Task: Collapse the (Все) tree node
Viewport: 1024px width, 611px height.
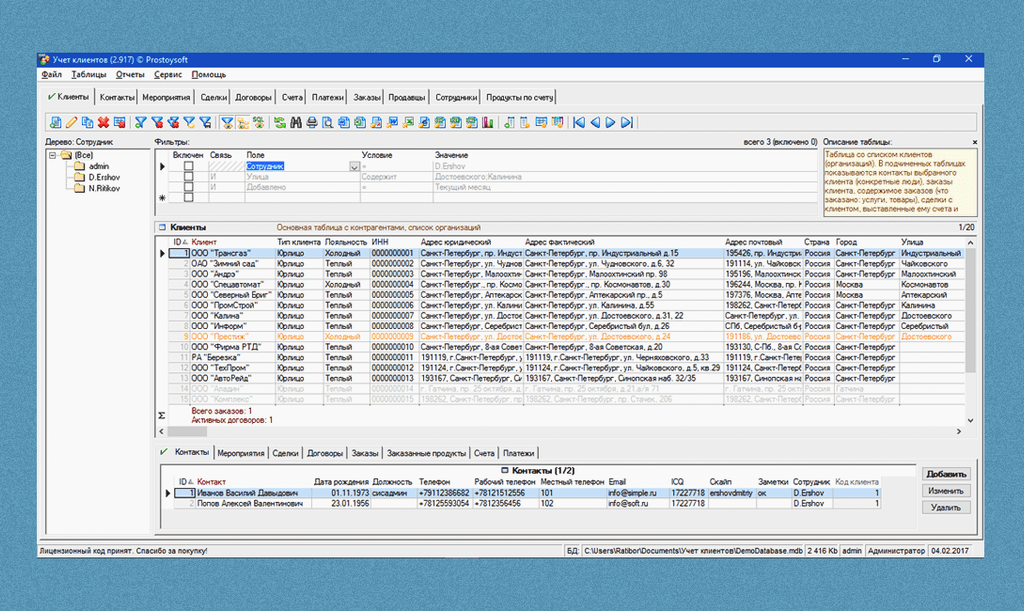Action: [52, 155]
